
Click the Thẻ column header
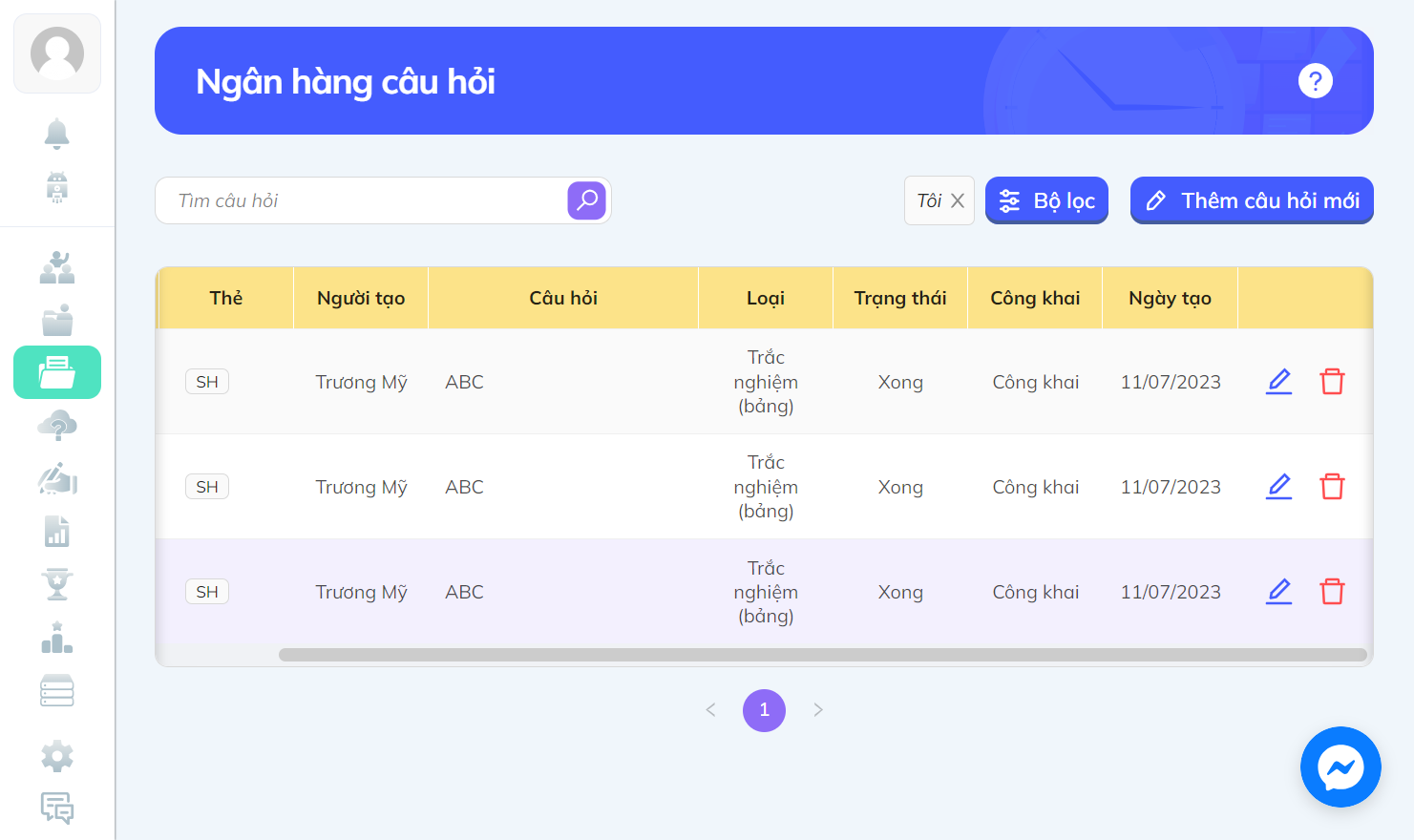tap(226, 298)
